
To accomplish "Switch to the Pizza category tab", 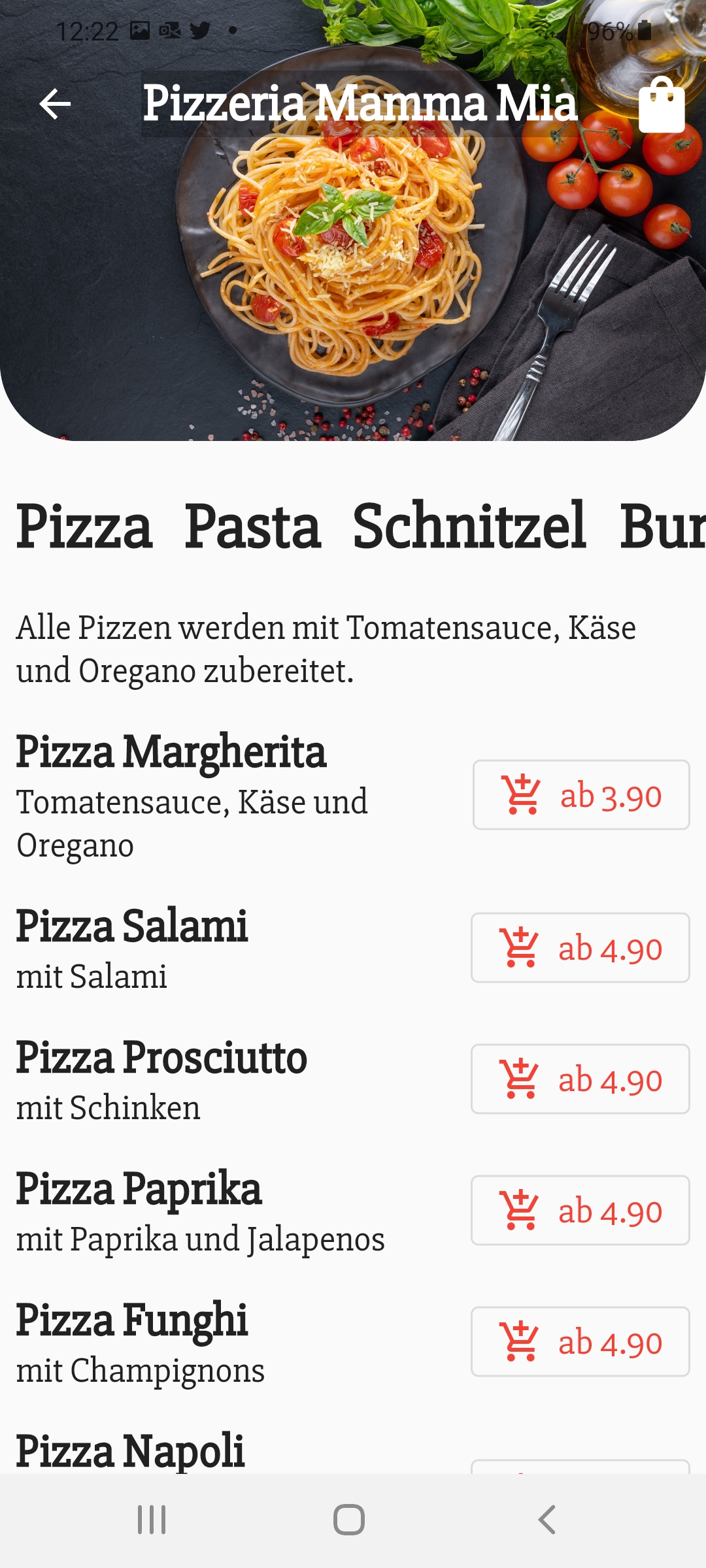I will (x=84, y=527).
